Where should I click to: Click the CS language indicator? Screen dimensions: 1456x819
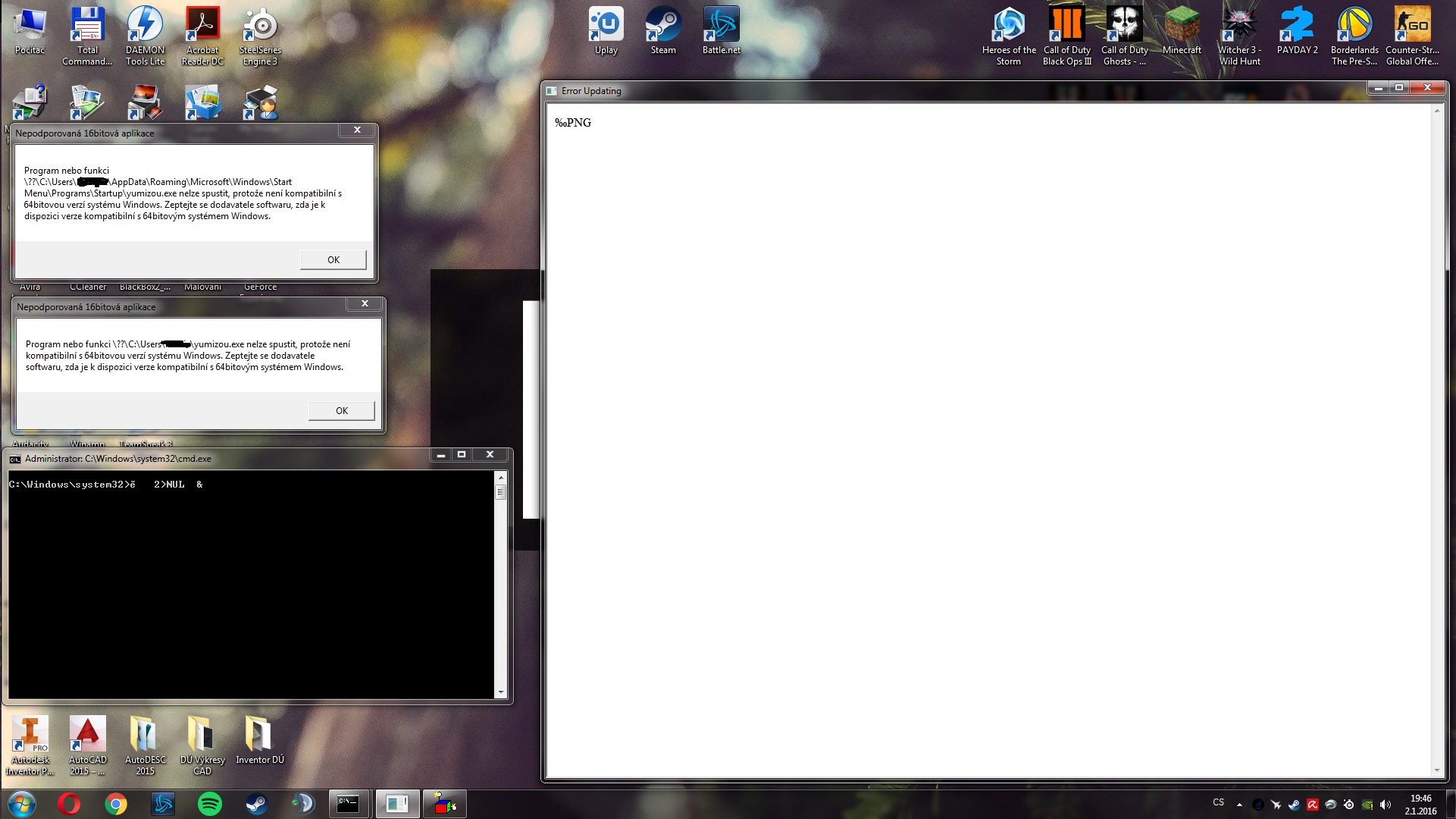coord(1218,802)
